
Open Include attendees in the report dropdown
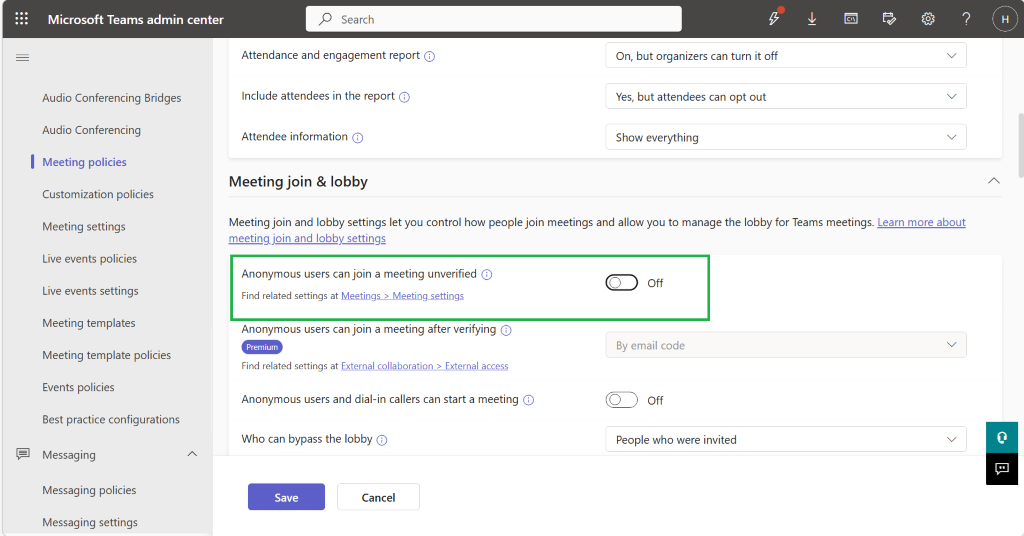pos(786,96)
